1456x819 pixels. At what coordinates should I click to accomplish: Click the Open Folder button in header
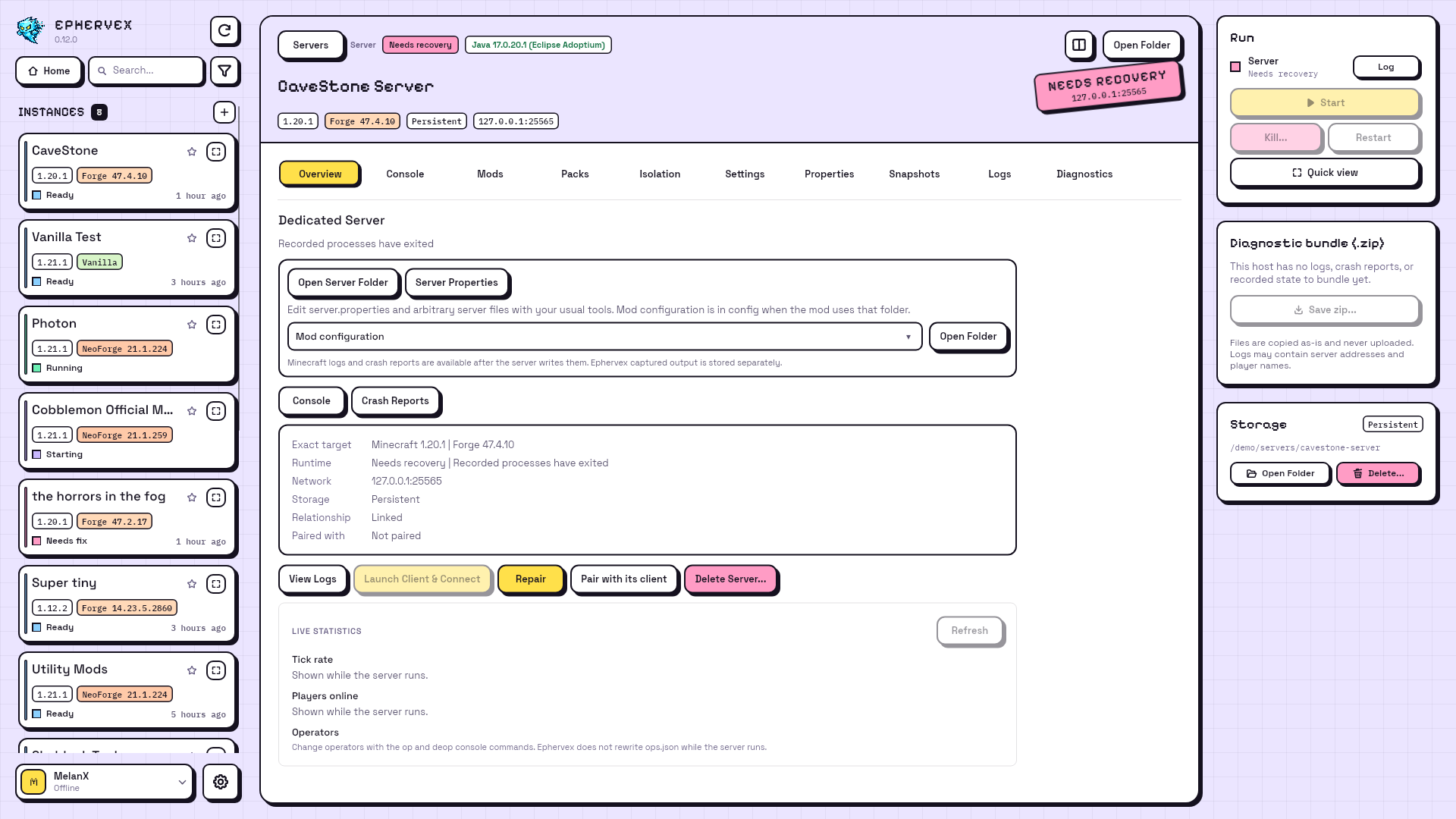pos(1141,45)
